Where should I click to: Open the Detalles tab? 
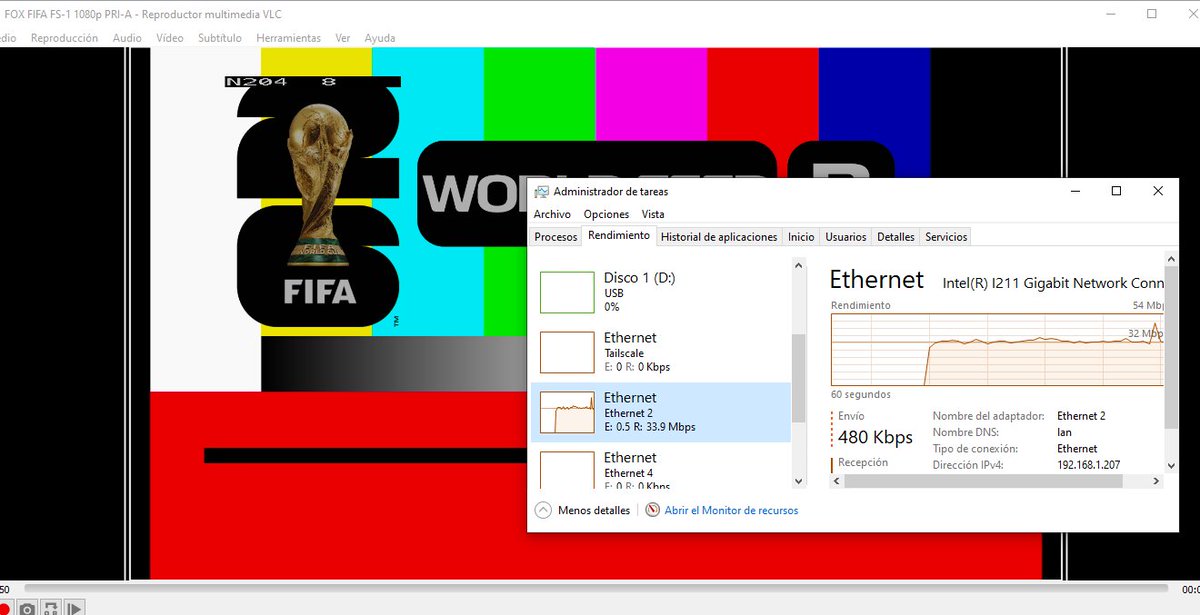tap(896, 237)
